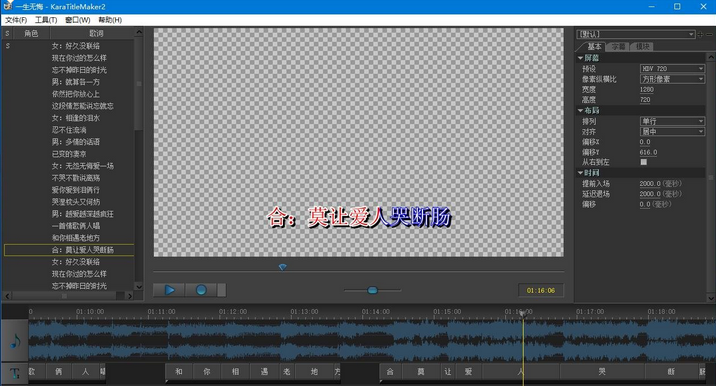This screenshot has height=386, width=716.
Task: Collapse the 屏幕 section
Action: point(580,58)
